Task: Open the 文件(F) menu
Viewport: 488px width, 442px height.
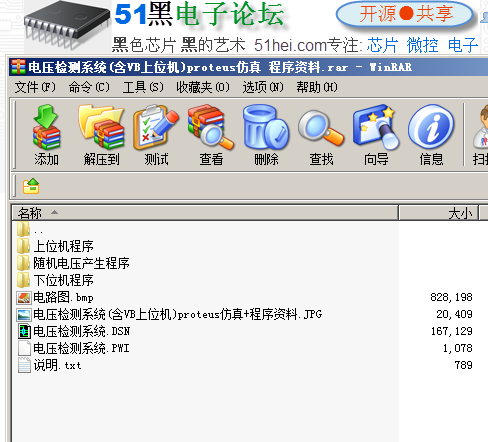Action: point(35,87)
